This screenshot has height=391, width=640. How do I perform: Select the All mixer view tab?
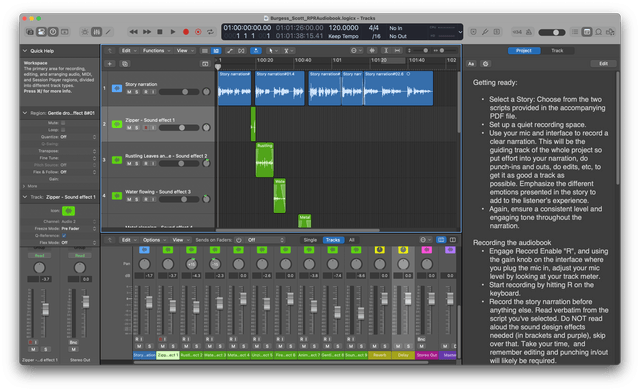point(351,240)
